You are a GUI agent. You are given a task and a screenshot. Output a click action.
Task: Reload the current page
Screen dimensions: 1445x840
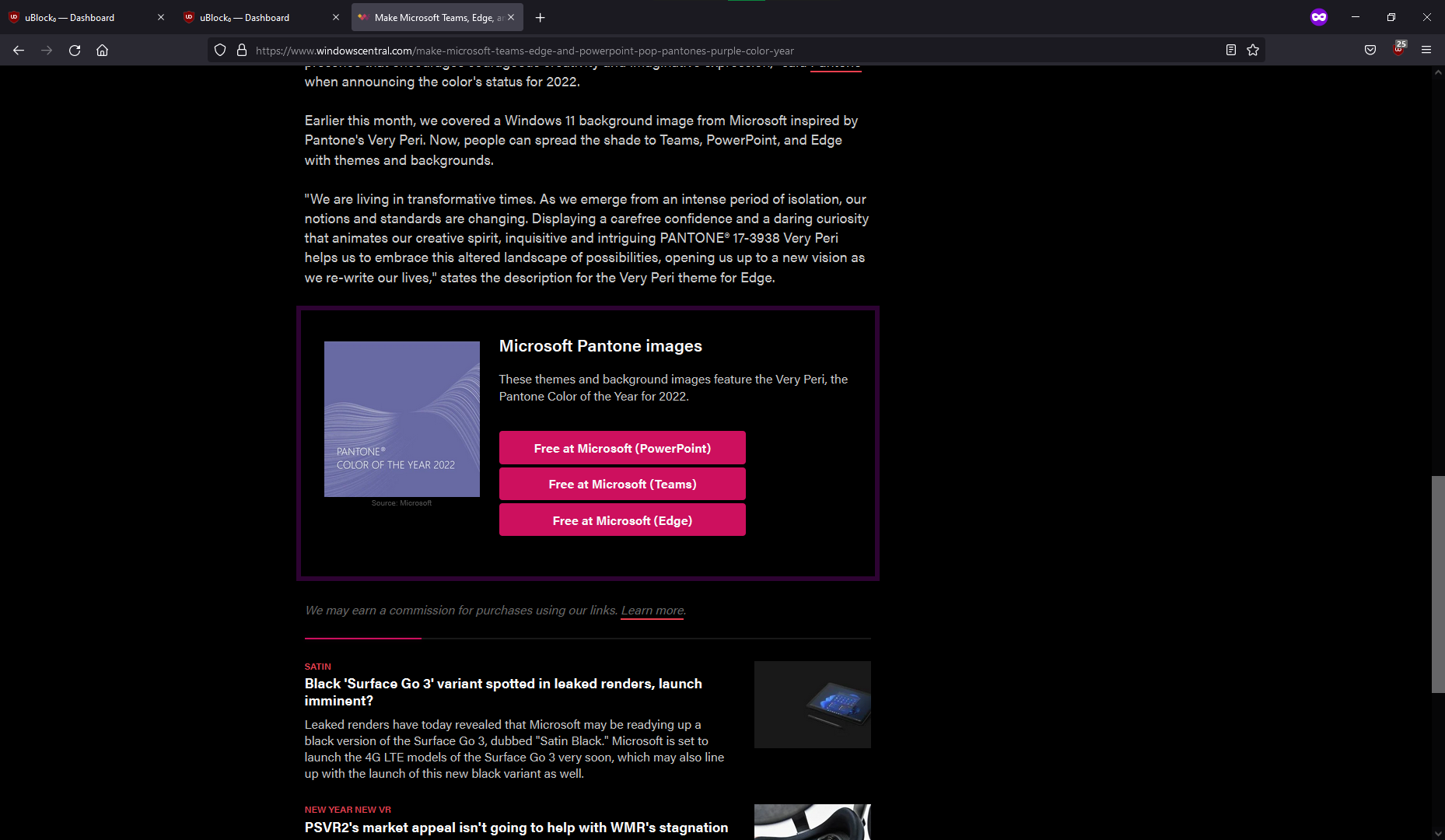74,50
